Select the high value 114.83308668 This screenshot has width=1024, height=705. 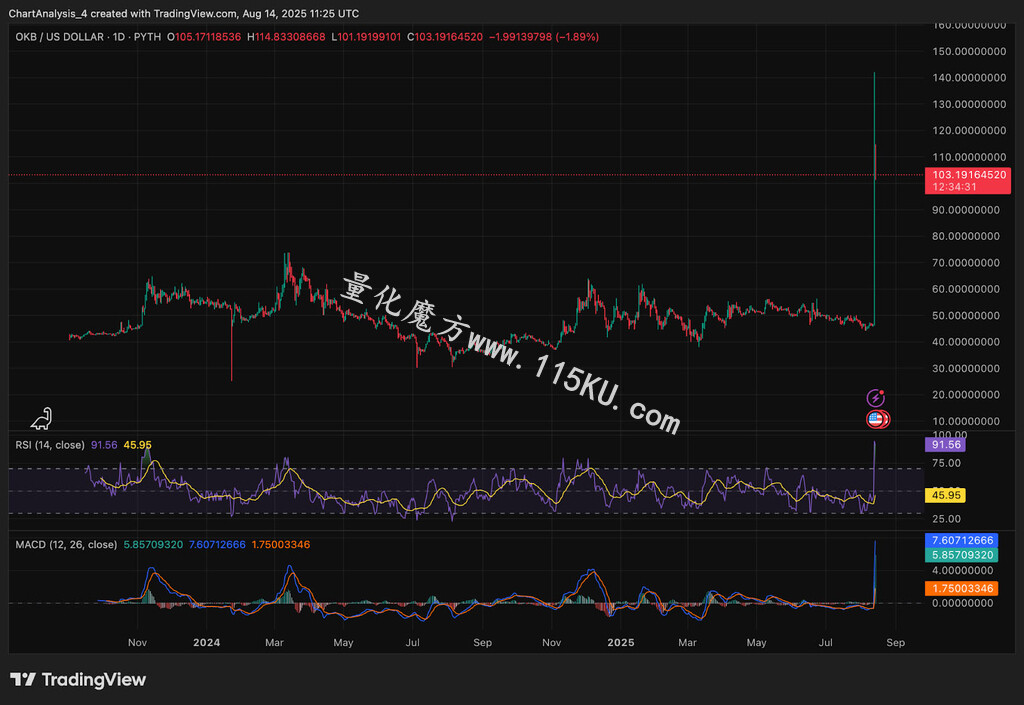pyautogui.click(x=290, y=37)
